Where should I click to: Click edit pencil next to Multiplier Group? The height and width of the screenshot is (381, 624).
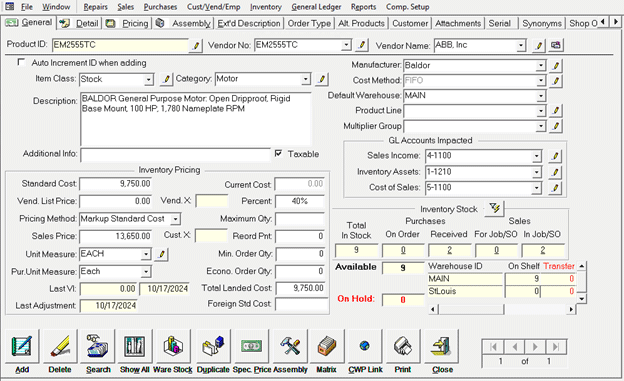click(x=556, y=126)
